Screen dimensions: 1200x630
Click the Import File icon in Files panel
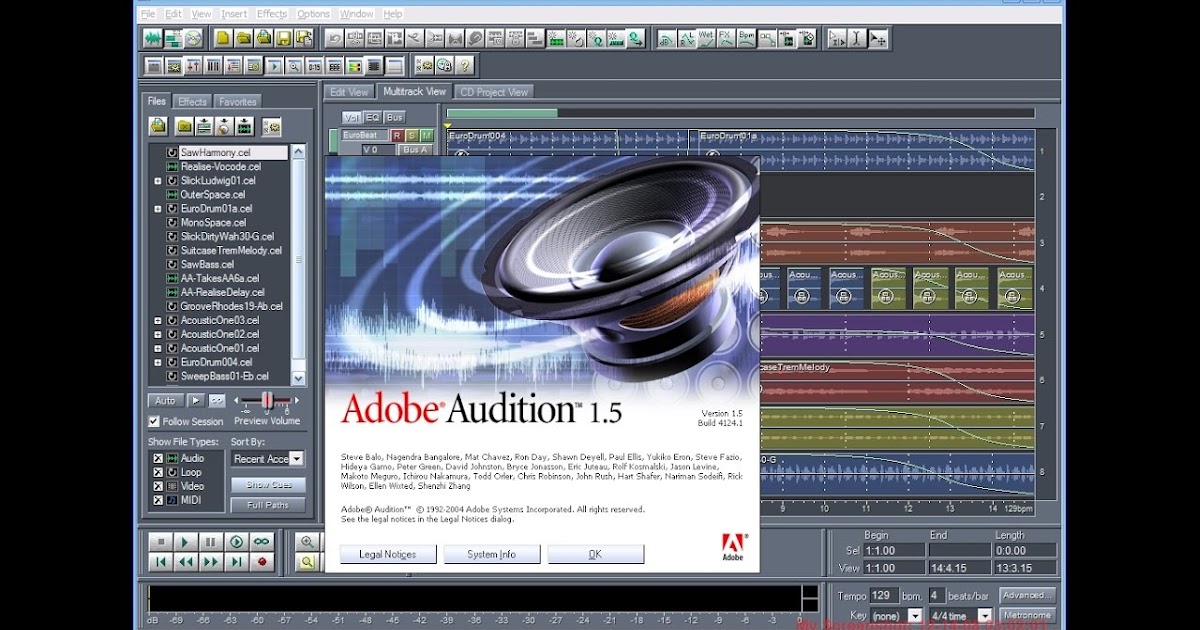tap(158, 126)
